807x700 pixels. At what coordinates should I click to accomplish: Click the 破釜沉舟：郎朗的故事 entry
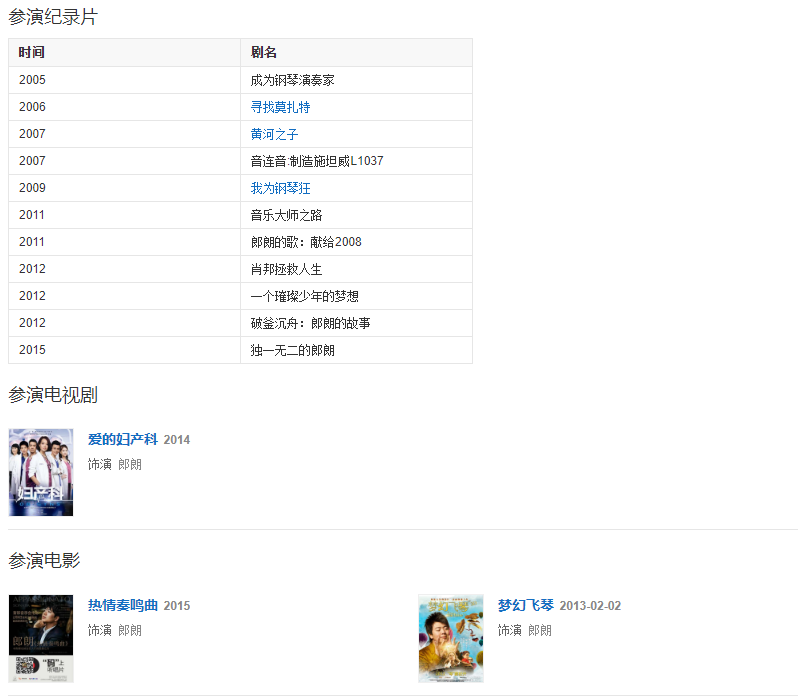(311, 323)
